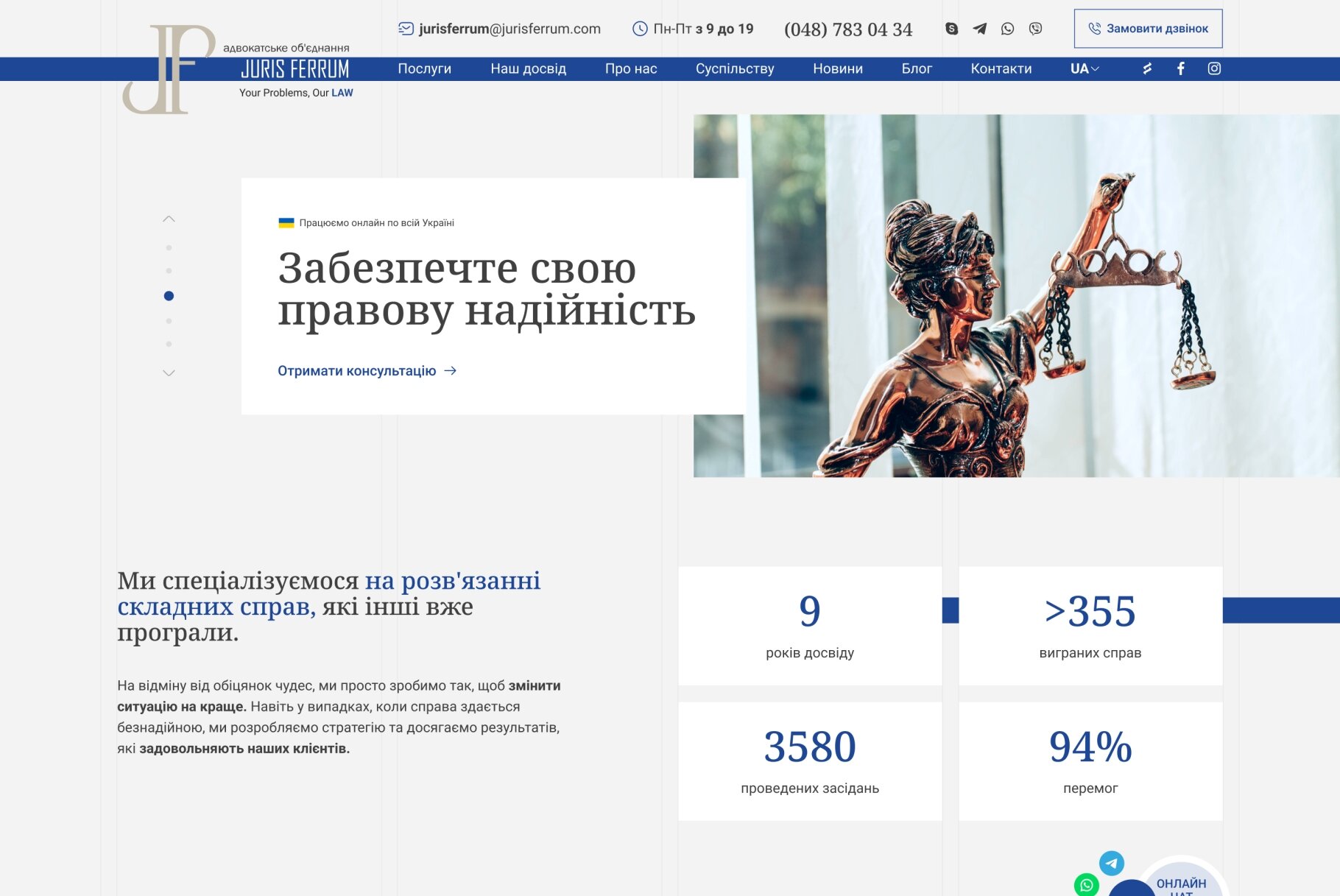Screen dimensions: 1340x896
Task: Open the Skype contact icon in header
Action: (x=951, y=29)
